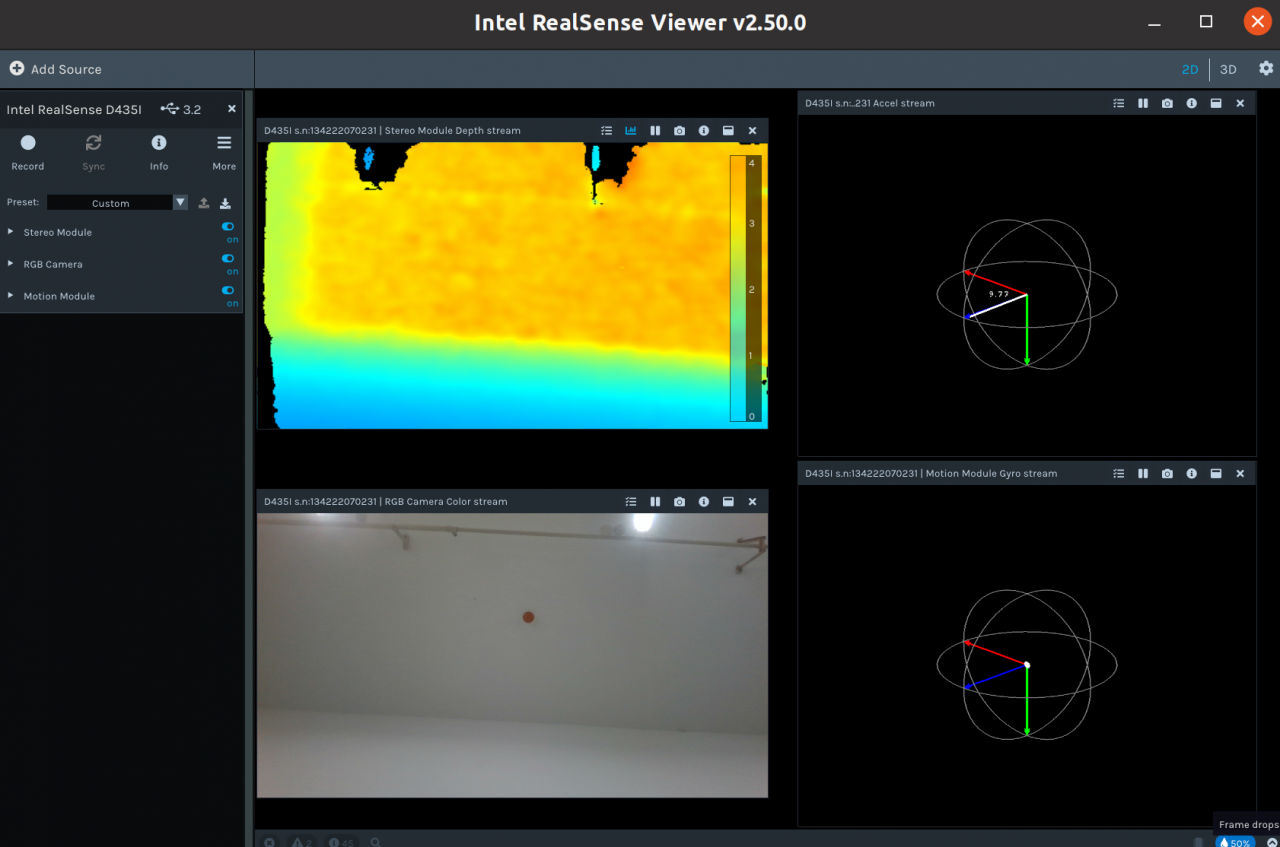Click the Custom preset field
The height and width of the screenshot is (847, 1280).
(110, 202)
